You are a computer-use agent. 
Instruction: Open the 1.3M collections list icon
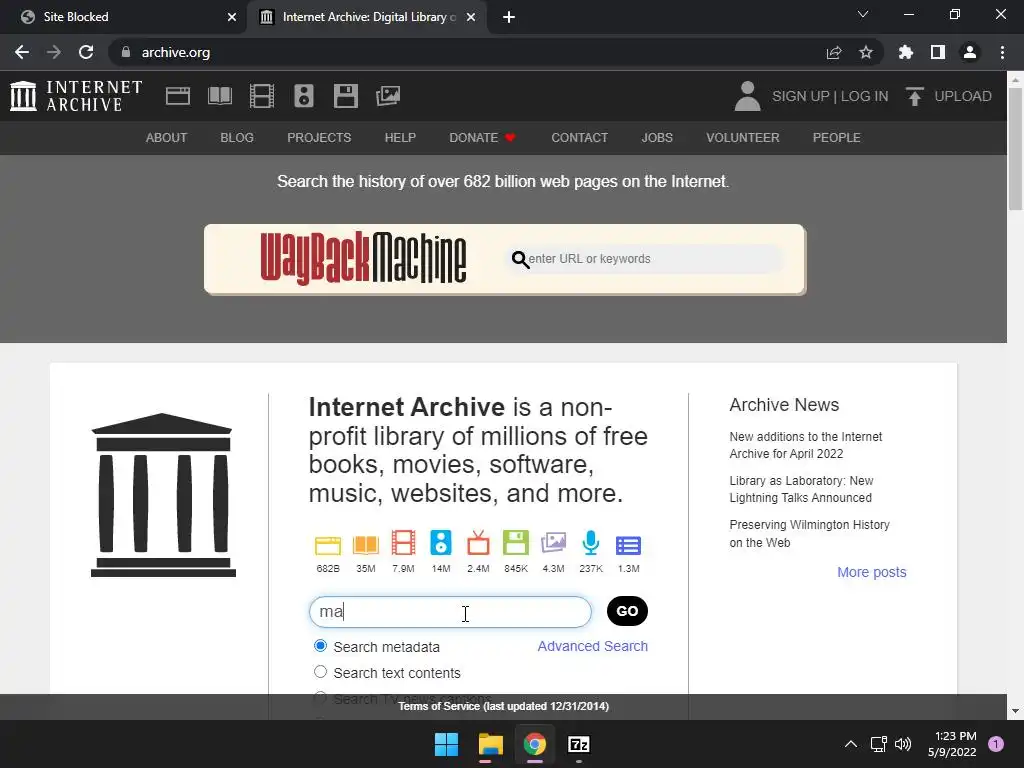pyautogui.click(x=628, y=545)
